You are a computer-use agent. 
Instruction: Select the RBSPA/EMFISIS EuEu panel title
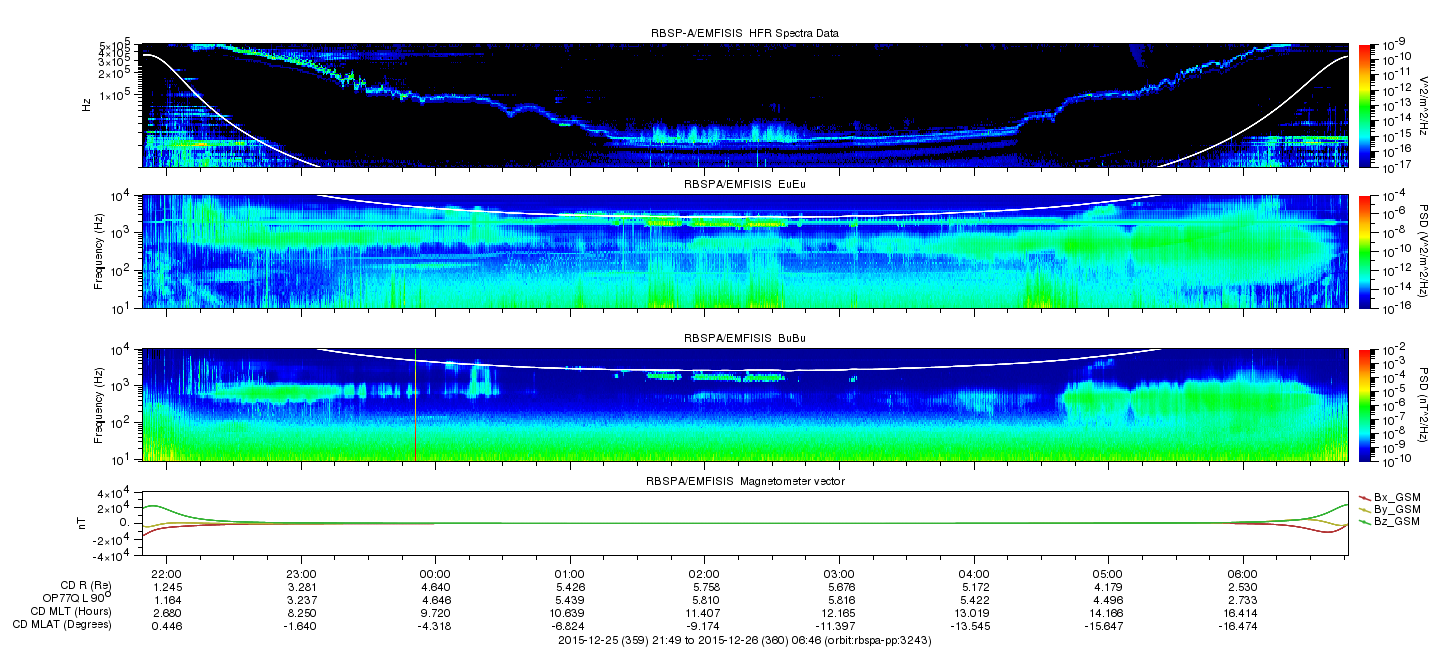[744, 185]
